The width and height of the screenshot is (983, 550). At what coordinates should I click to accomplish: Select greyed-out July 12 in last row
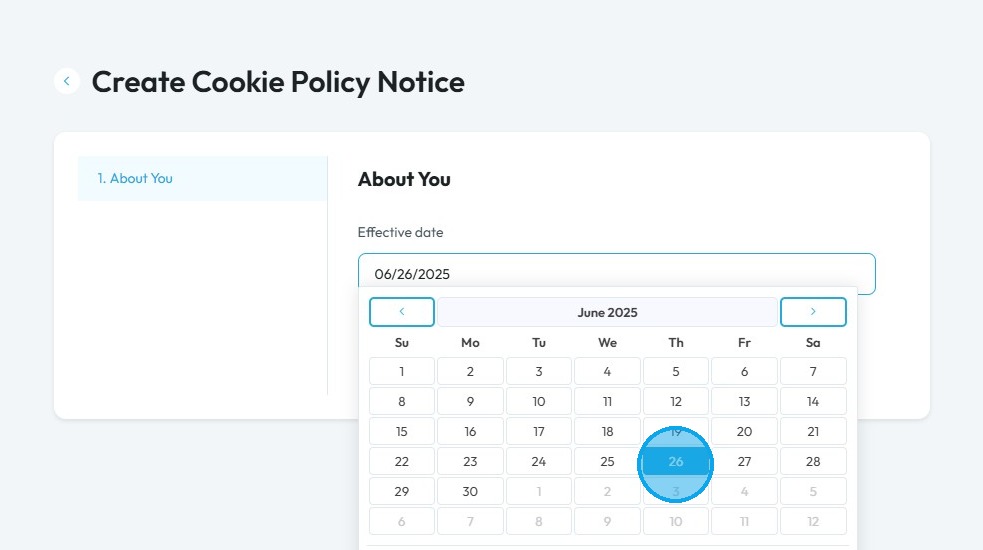[x=813, y=521]
